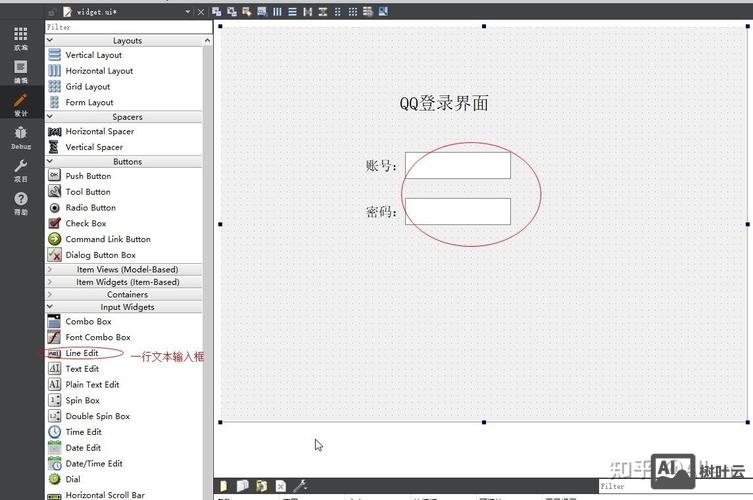Expand Item Widgets (Item-Based) category

click(x=124, y=282)
